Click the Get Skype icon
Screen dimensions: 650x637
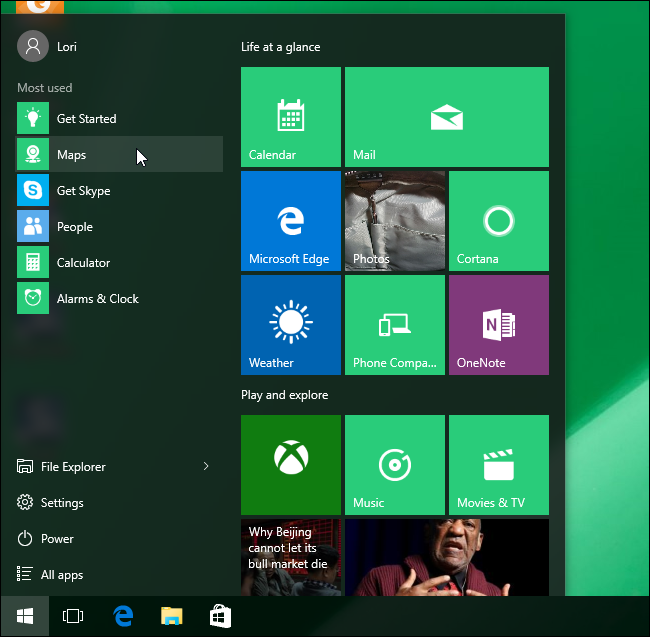point(33,190)
